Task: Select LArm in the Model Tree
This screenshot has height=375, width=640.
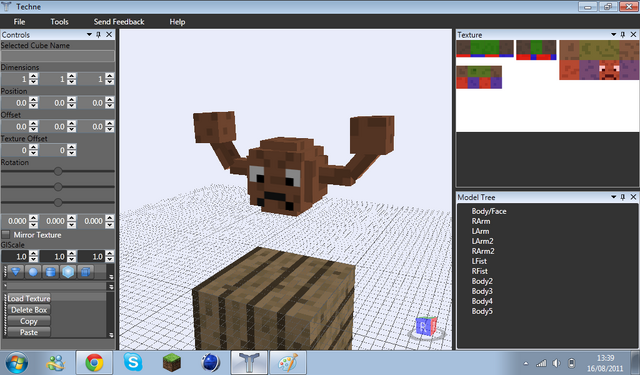Action: click(480, 231)
